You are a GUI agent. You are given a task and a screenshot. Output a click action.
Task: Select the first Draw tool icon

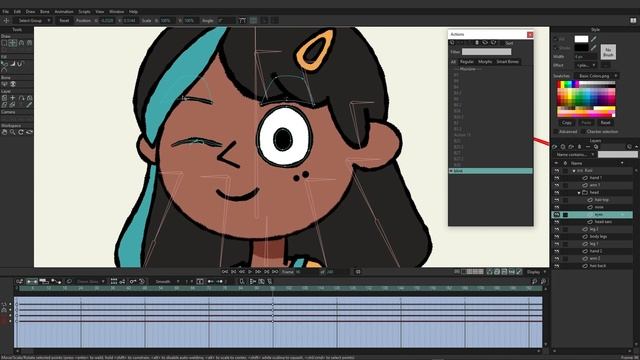[x=4, y=43]
